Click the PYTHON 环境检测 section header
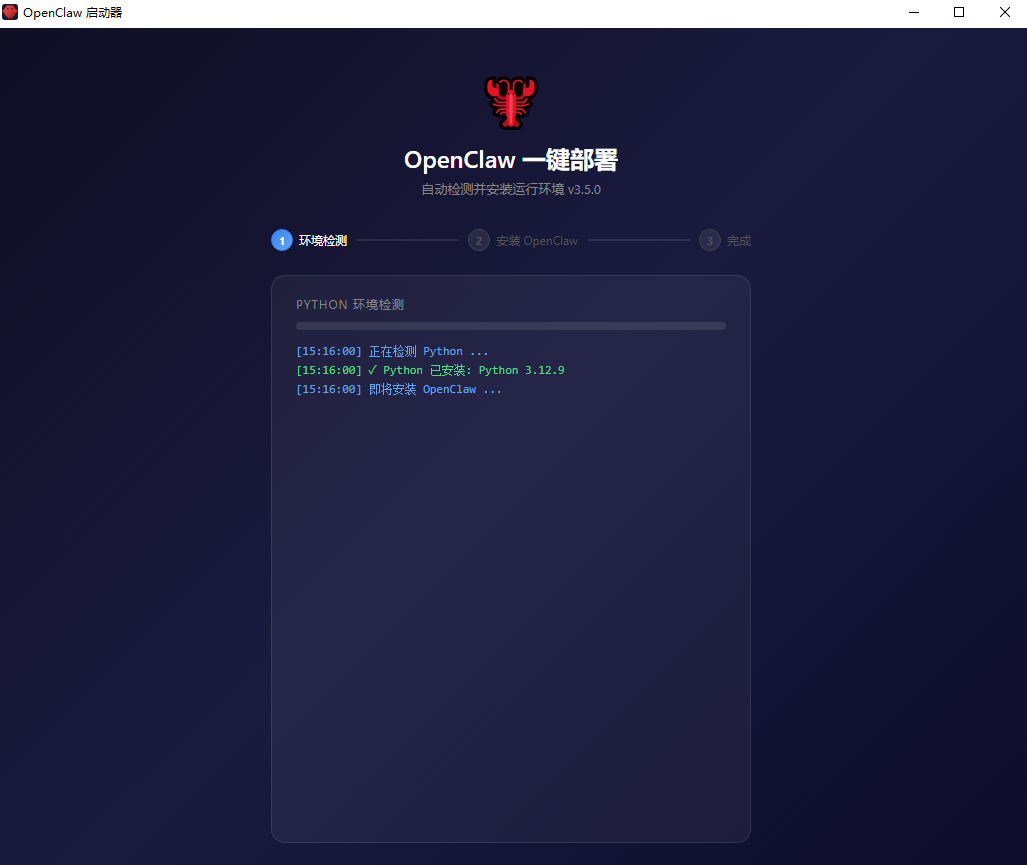Image resolution: width=1027 pixels, height=865 pixels. [x=350, y=305]
